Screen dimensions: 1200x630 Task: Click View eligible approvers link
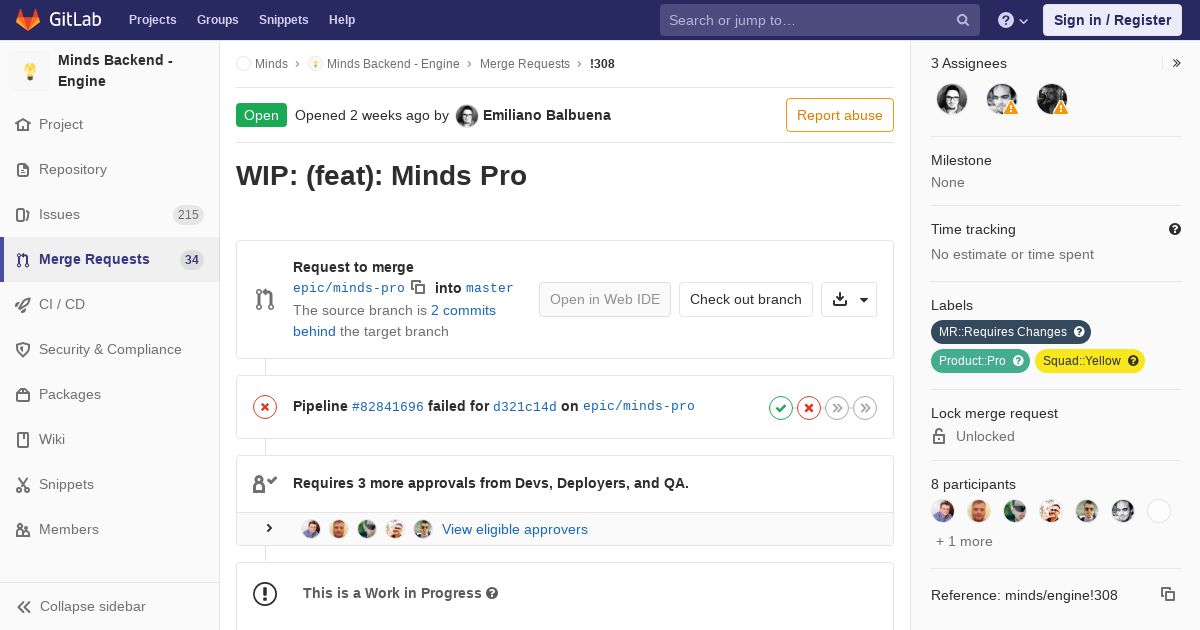click(x=515, y=529)
